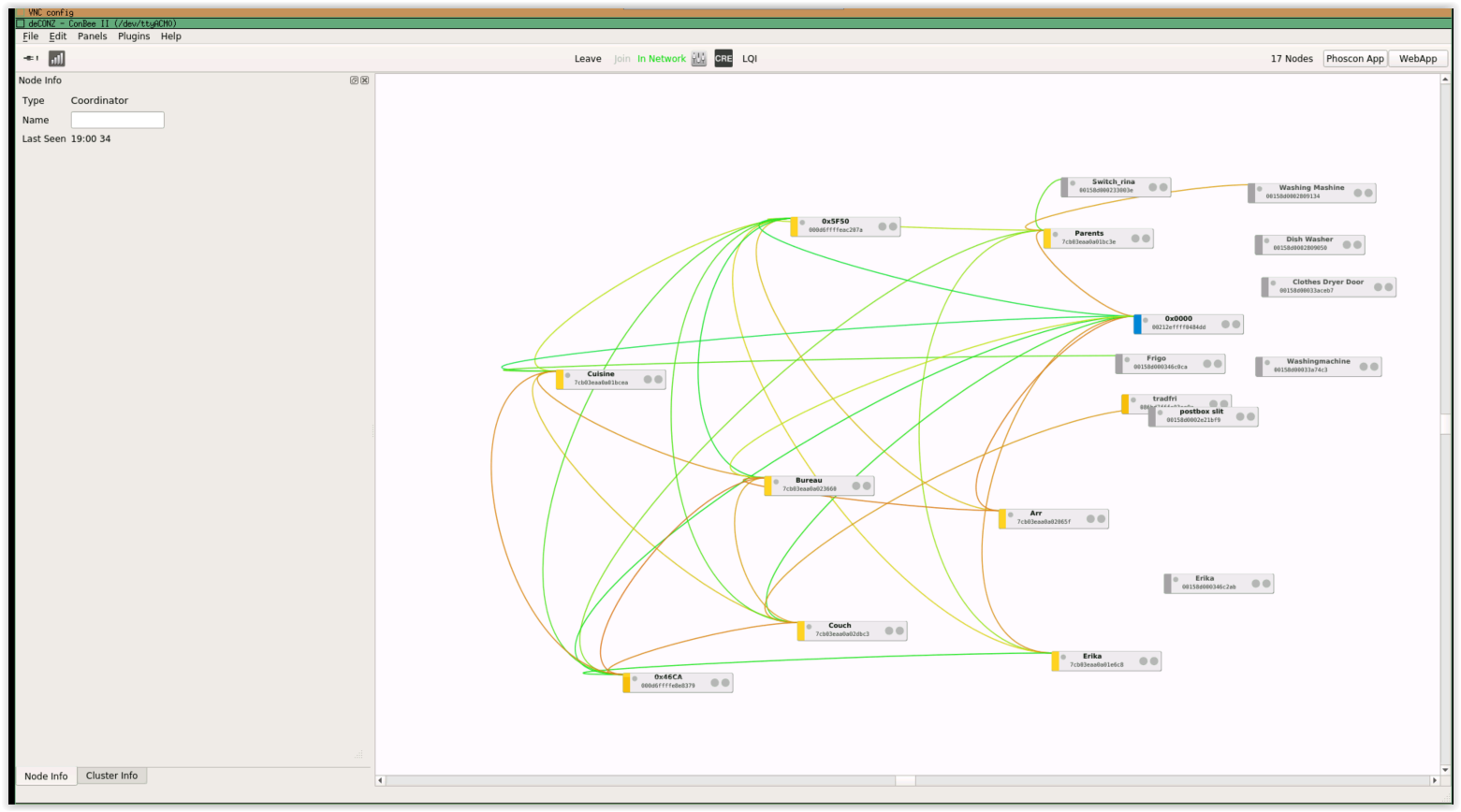The image size is (1461, 812).
Task: Open the Help menu
Action: pyautogui.click(x=171, y=36)
